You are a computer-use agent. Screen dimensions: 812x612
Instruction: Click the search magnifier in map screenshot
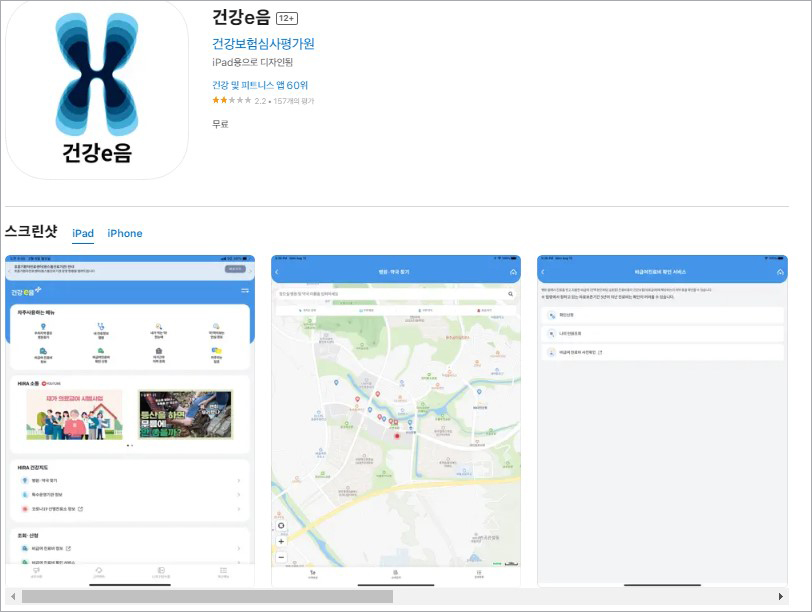[x=510, y=294]
